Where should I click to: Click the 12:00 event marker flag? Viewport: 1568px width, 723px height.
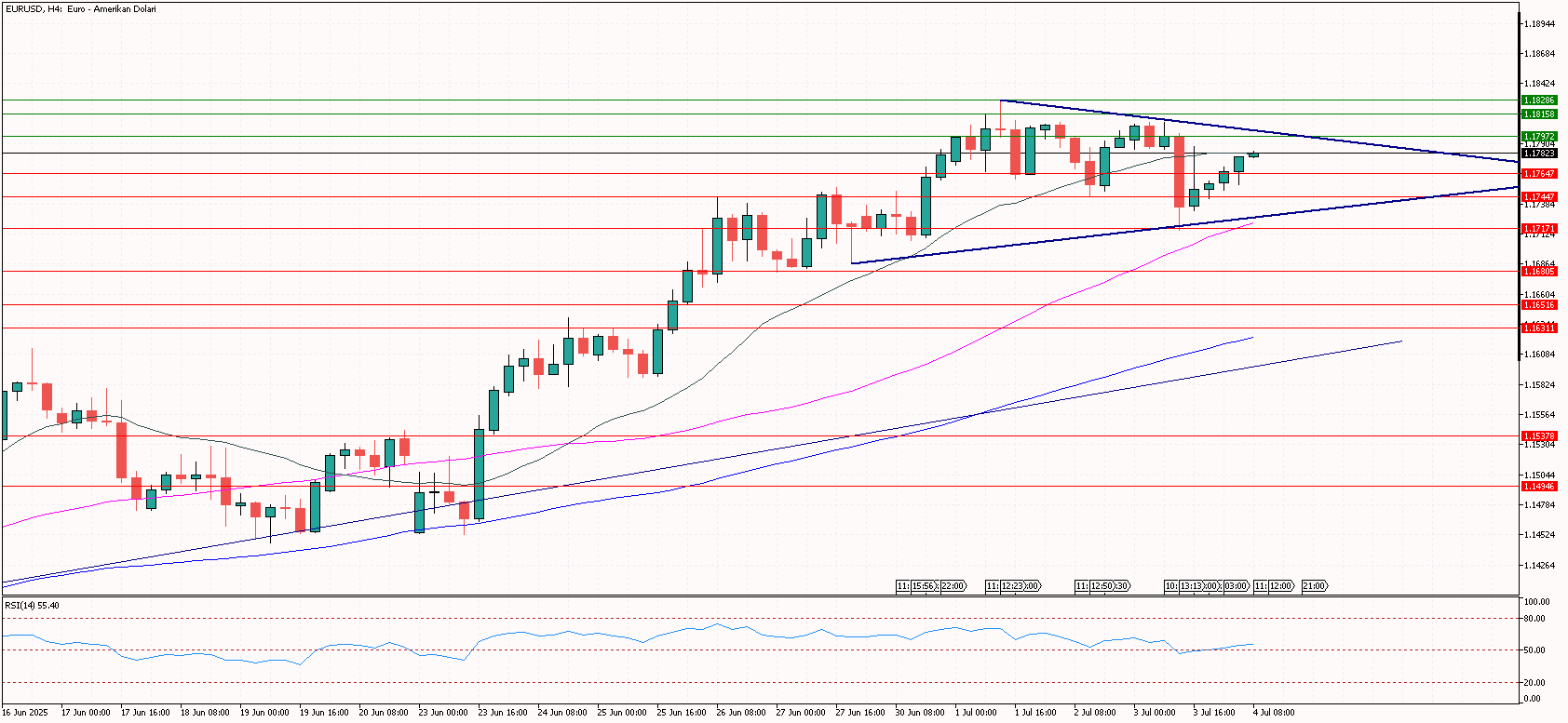pos(1281,586)
